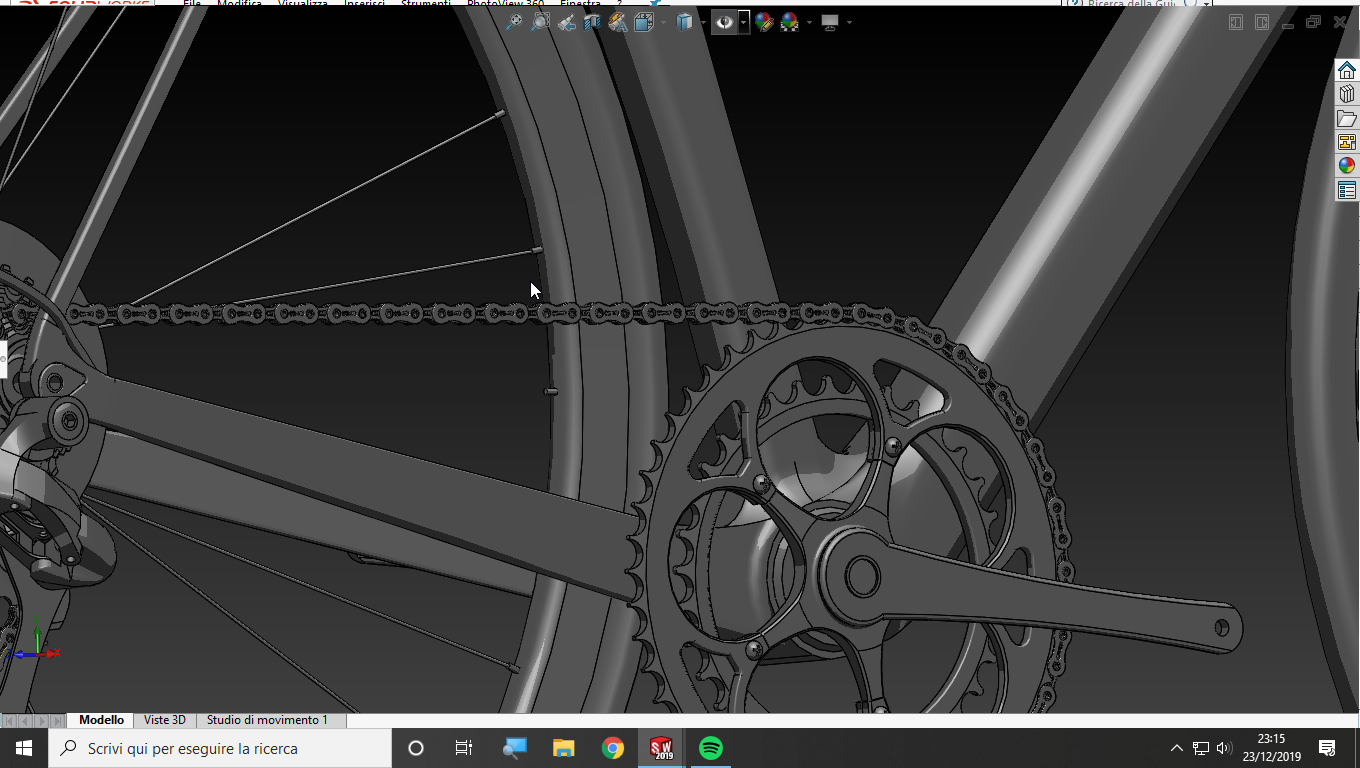Open the Appearances and Scenes task pane tab
1360x768 pixels.
click(x=1347, y=166)
